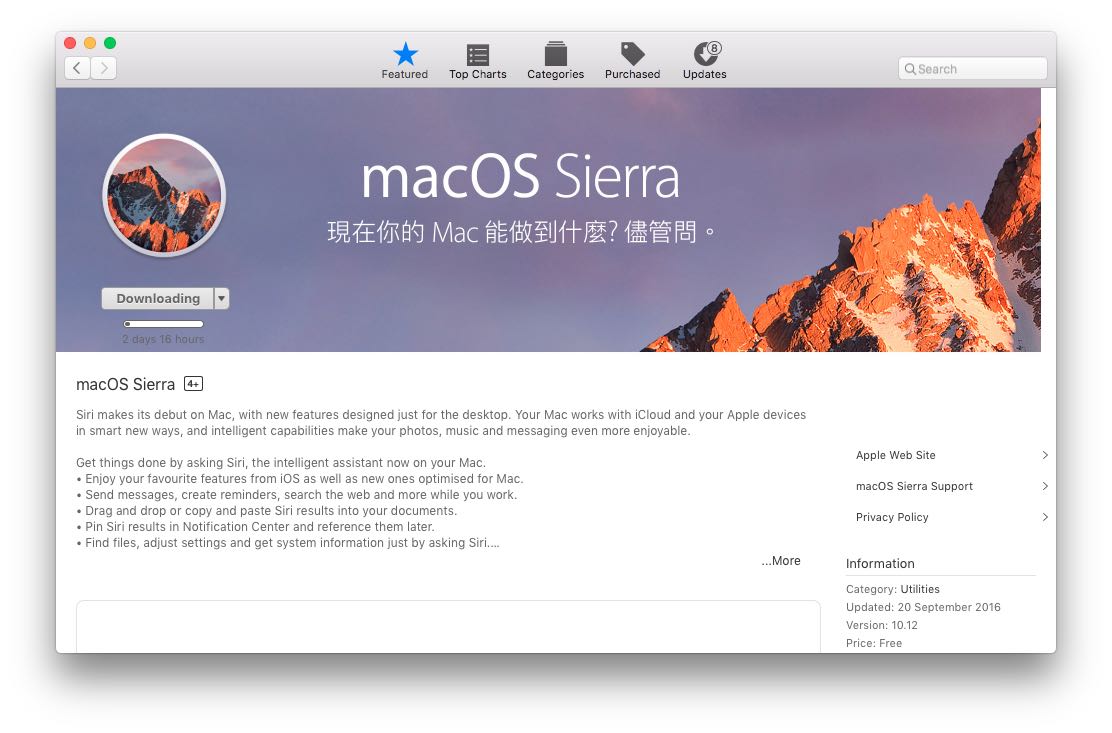Click the Downloading button
Image resolution: width=1112 pixels, height=733 pixels.
pos(157,298)
